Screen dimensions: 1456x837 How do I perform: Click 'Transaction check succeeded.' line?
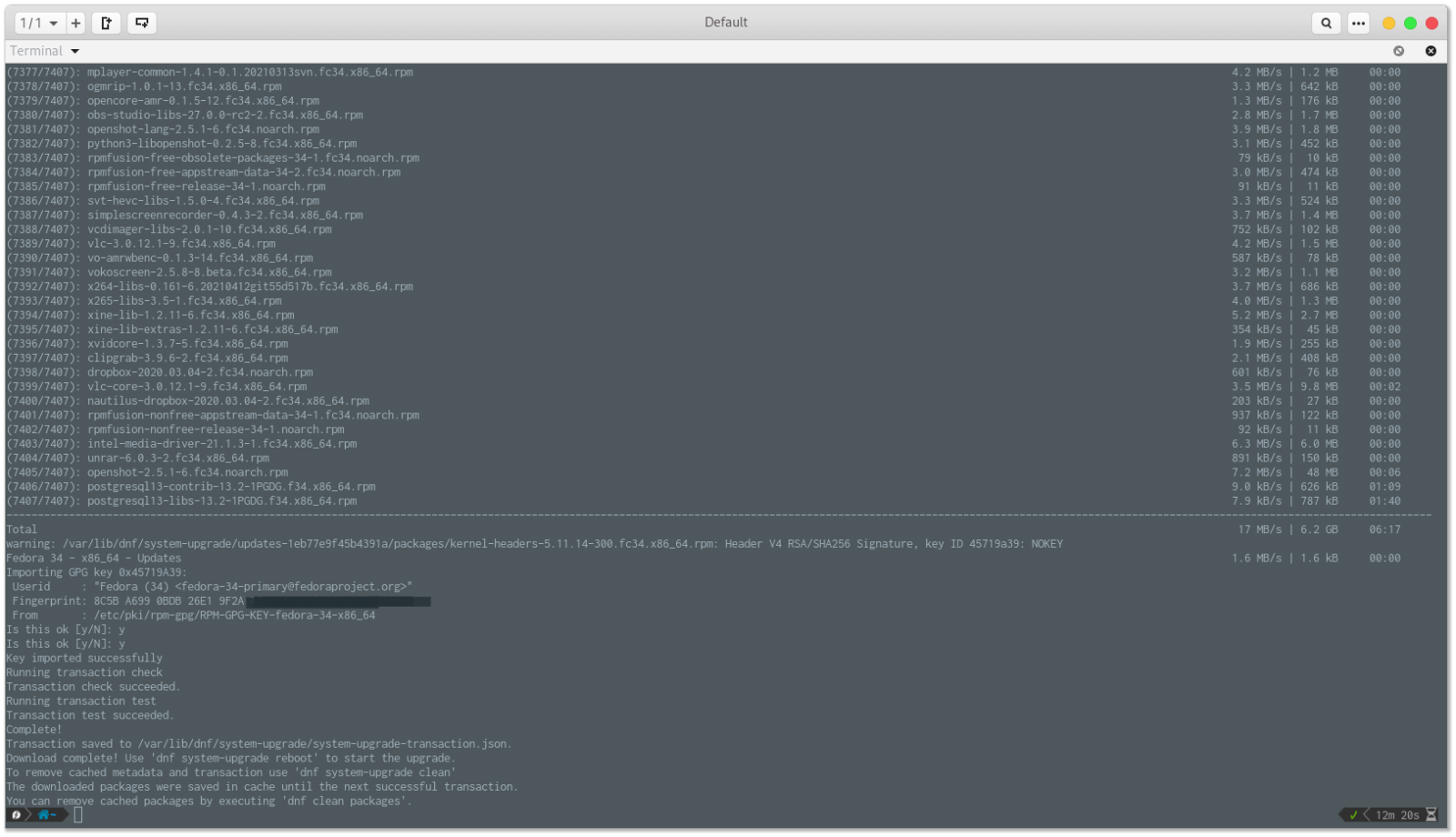(x=94, y=687)
